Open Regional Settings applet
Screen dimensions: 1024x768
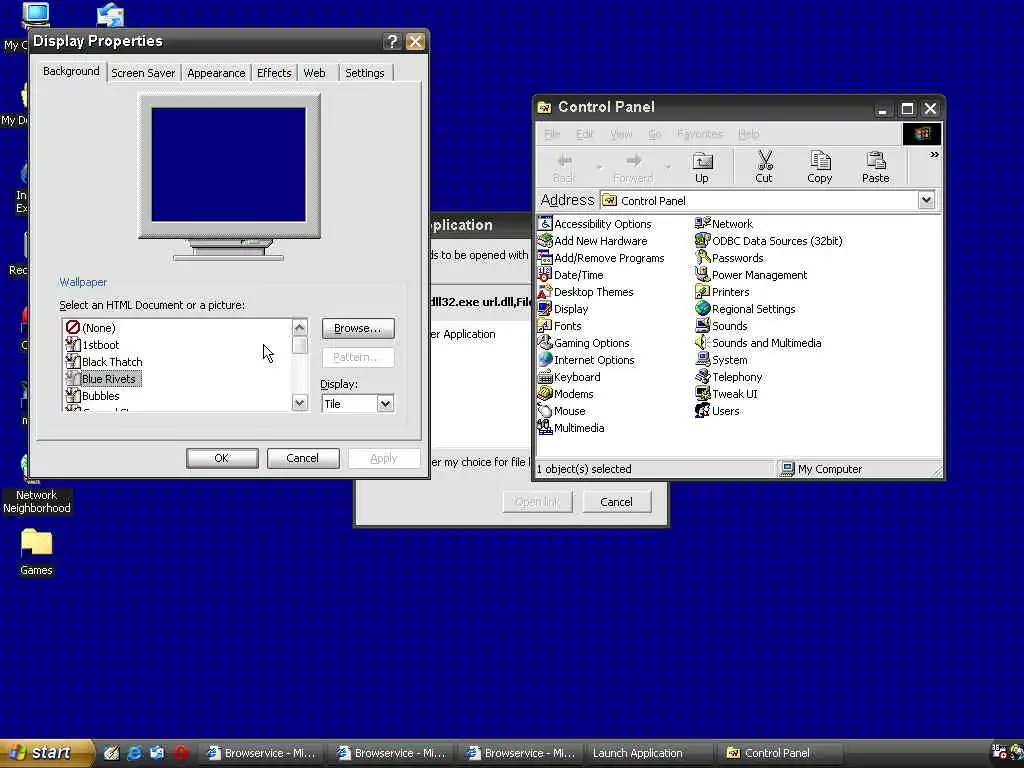tap(745, 309)
